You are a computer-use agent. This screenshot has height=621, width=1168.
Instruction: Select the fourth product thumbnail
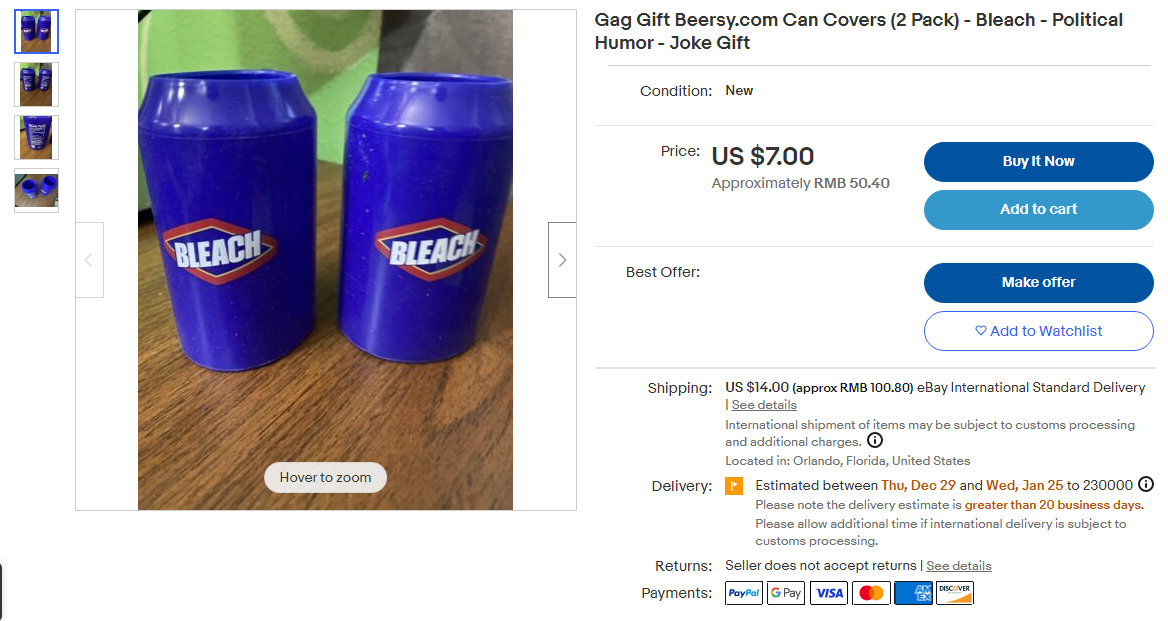click(x=37, y=190)
